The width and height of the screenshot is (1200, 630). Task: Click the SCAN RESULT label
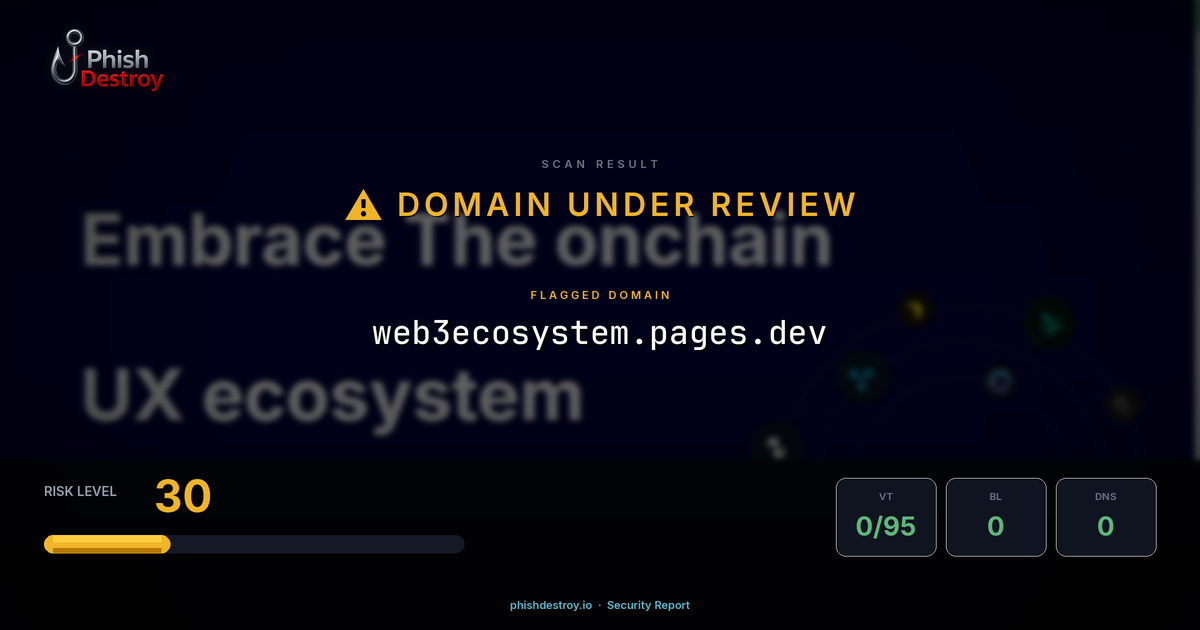coord(600,163)
